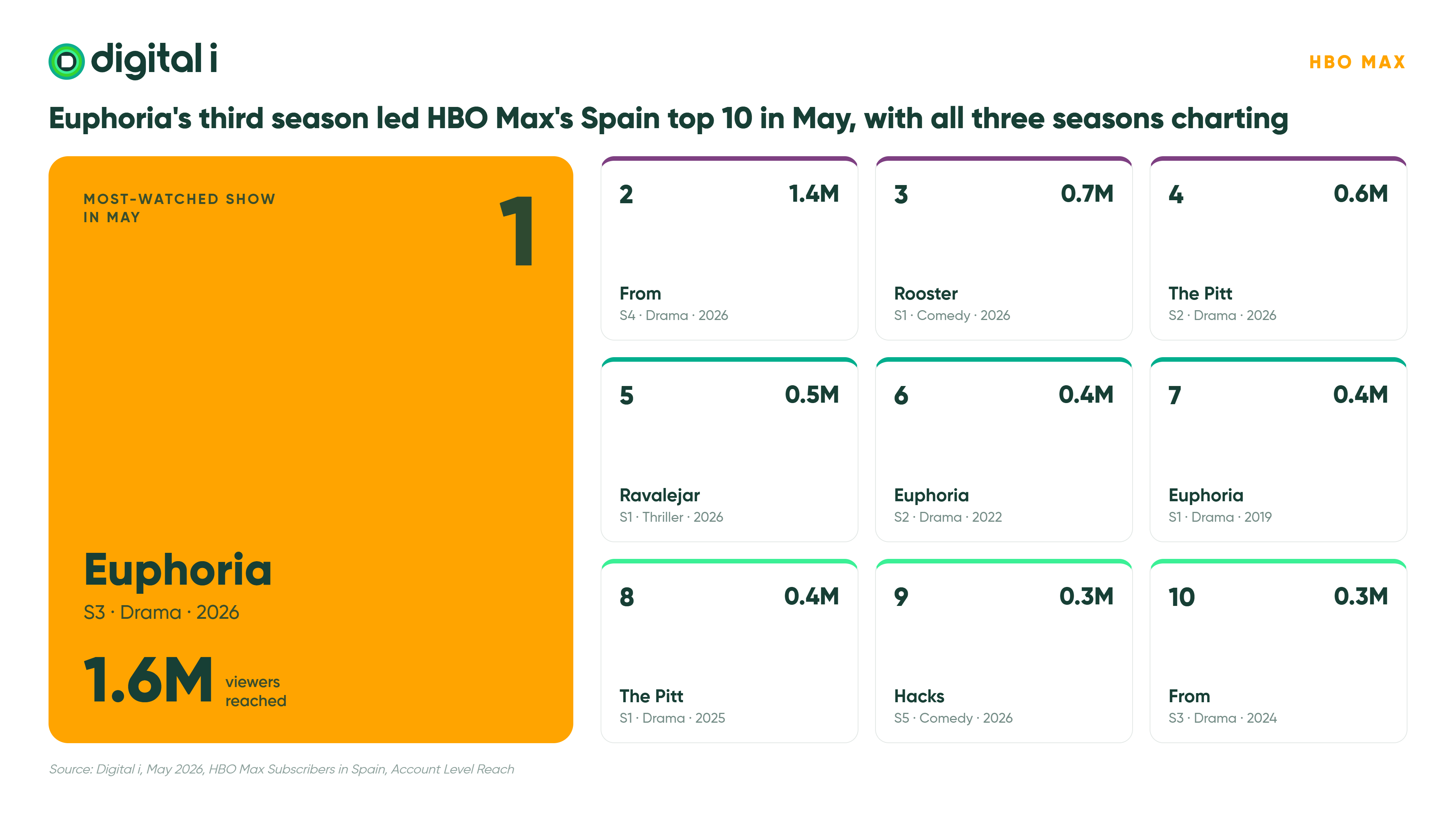Open The Pitt S1 Drama 2025 card

[x=729, y=651]
